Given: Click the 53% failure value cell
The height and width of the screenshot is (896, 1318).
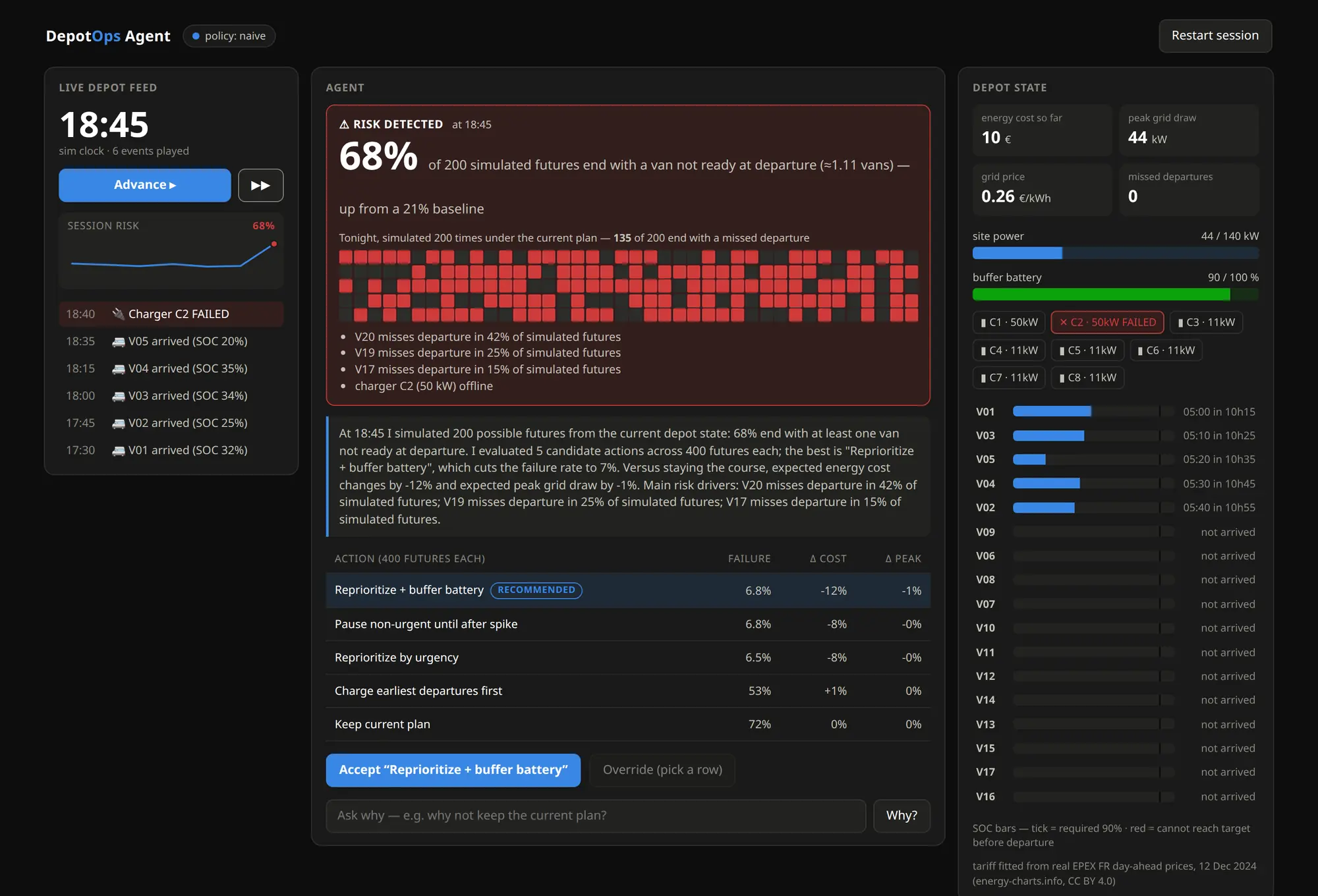Looking at the screenshot, I should pyautogui.click(x=759, y=691).
